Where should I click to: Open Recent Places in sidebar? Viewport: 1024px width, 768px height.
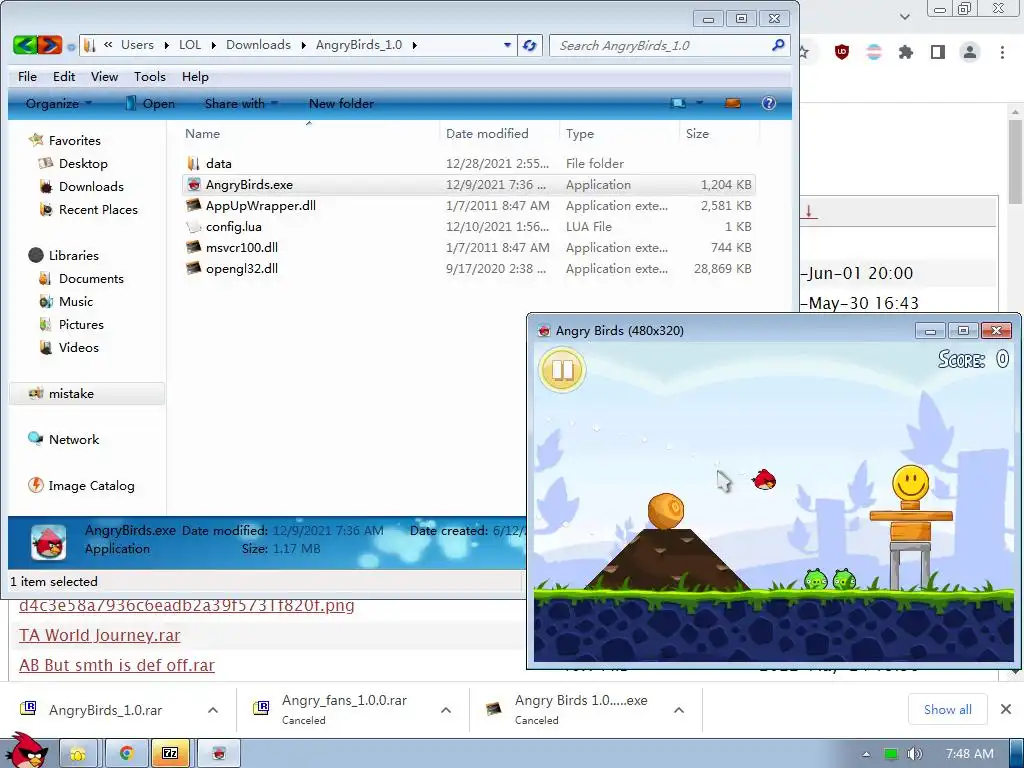pyautogui.click(x=98, y=210)
